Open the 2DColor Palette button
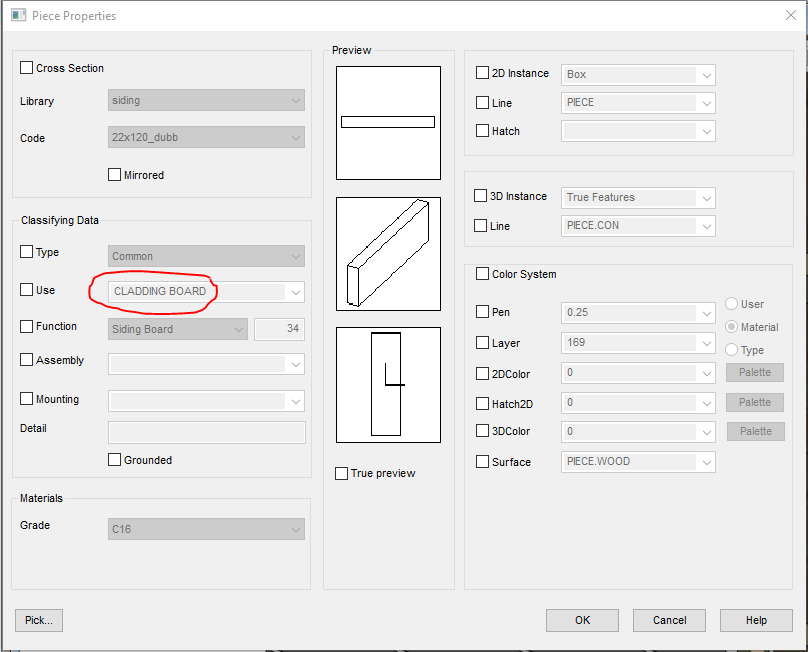Image resolution: width=808 pixels, height=652 pixels. (755, 373)
